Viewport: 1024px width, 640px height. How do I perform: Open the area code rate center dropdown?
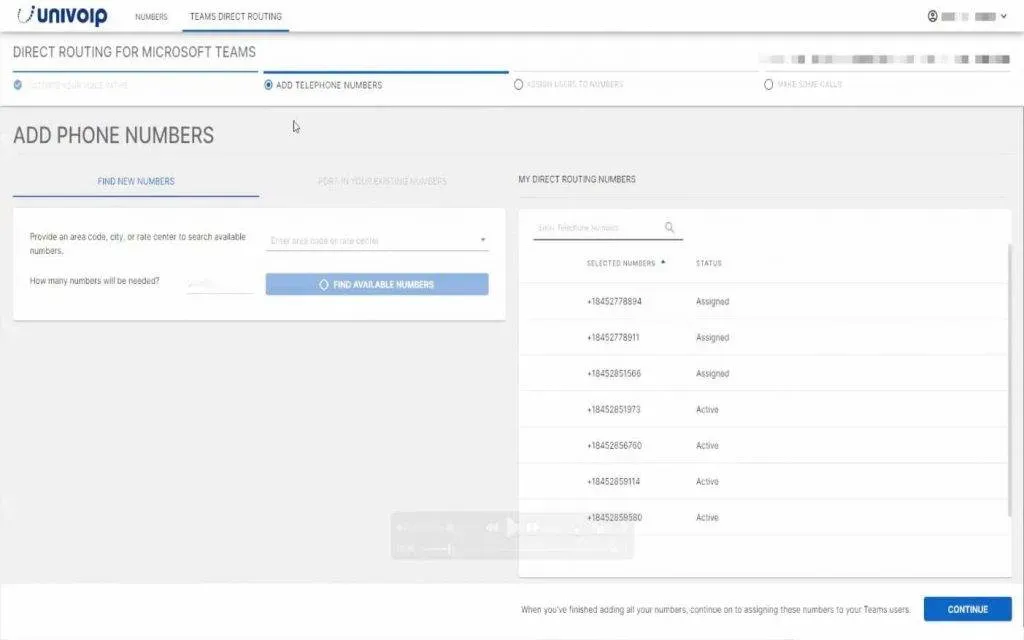point(481,240)
